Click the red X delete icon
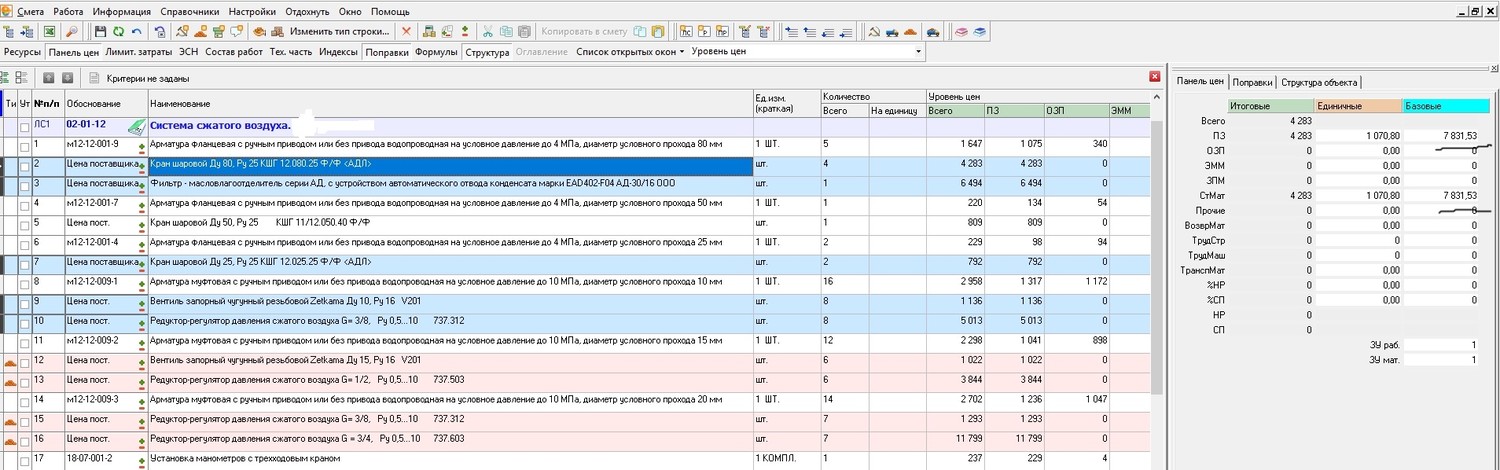Screen dimensions: 1500x470 (405, 32)
